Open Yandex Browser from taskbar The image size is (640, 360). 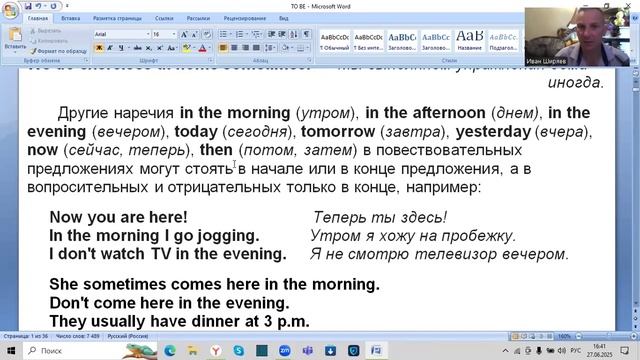click(216, 350)
